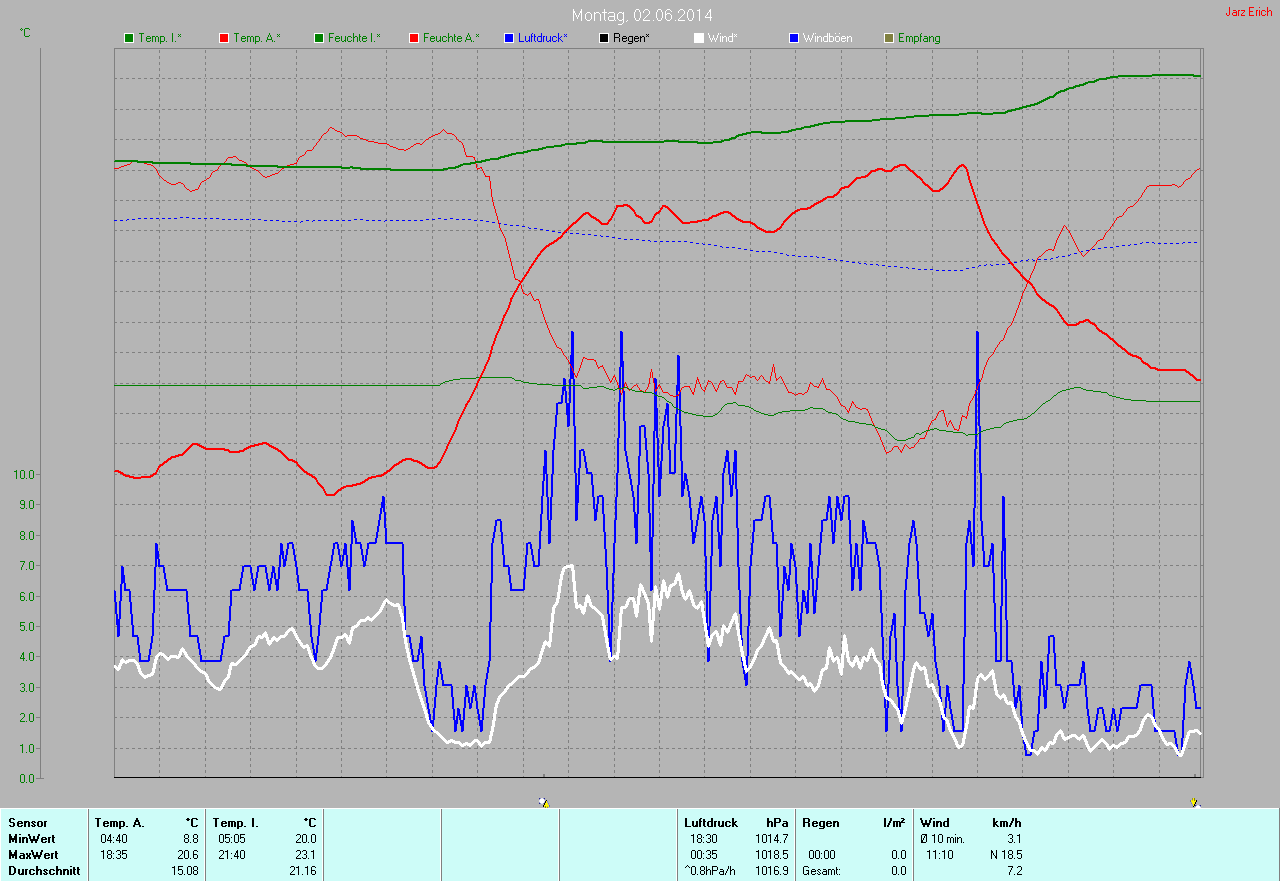Image resolution: width=1280 pixels, height=881 pixels.
Task: Click the olive Empfang legend swatch
Action: pos(889,38)
